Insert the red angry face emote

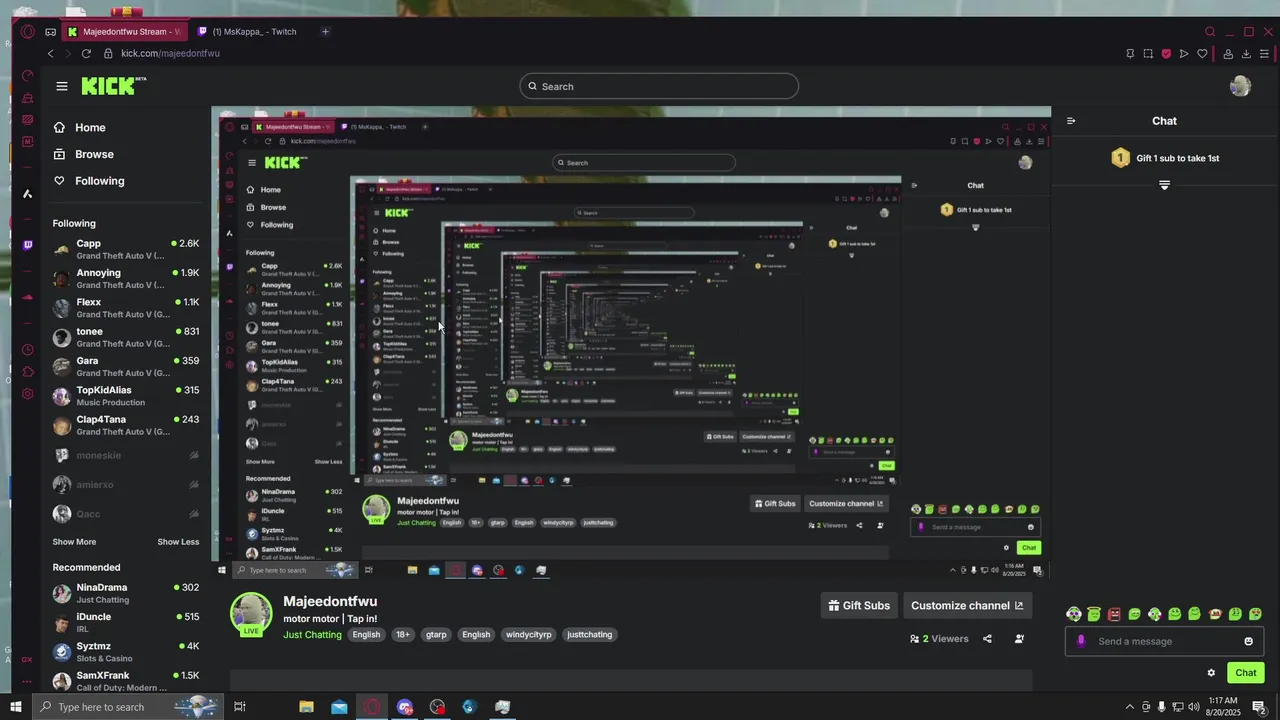(1114, 614)
